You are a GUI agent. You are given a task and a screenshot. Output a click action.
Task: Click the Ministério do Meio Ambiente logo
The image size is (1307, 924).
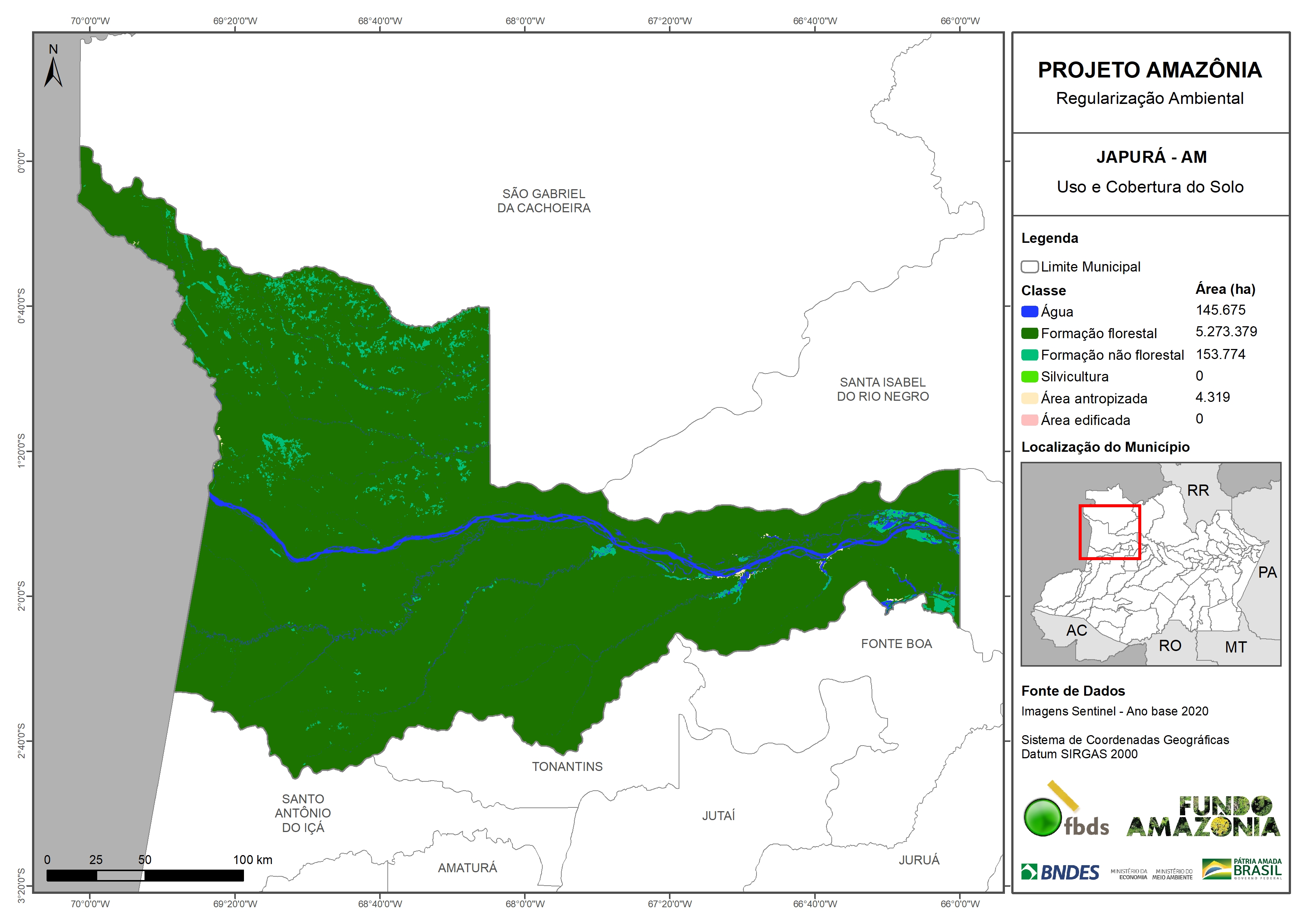[1172, 874]
